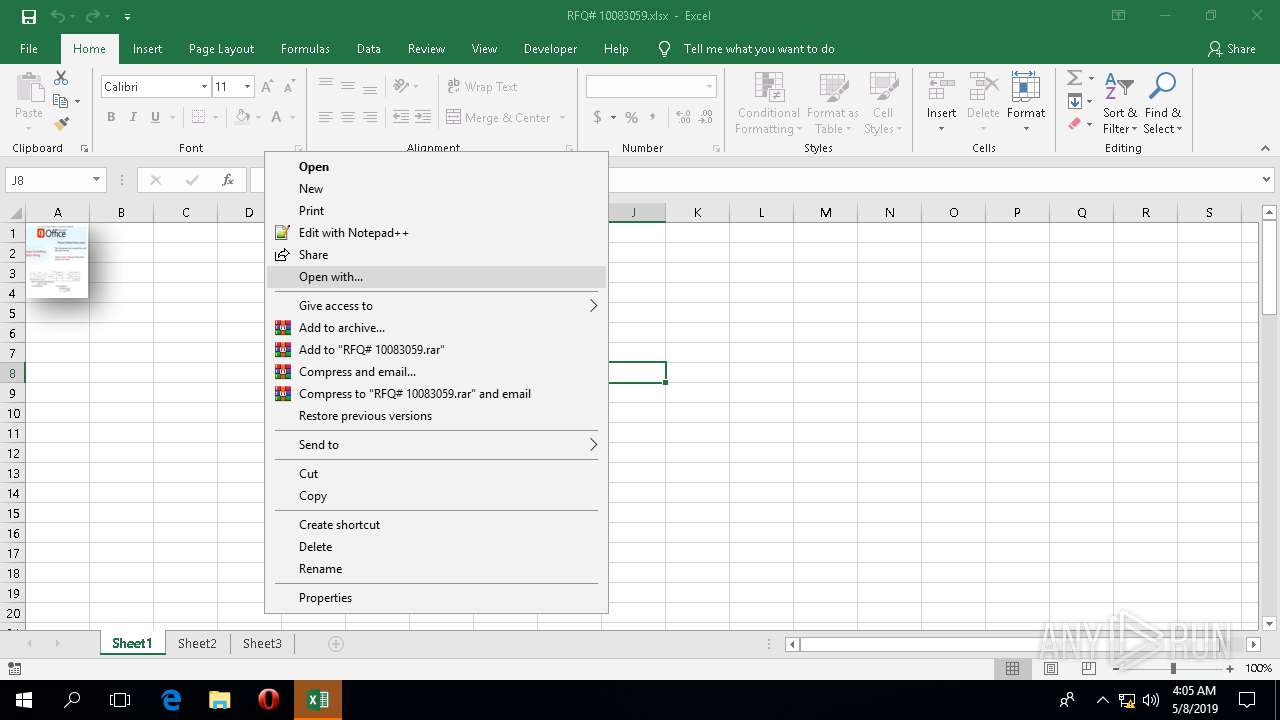Image resolution: width=1280 pixels, height=720 pixels.
Task: Choose Open with... in the context menu
Action: coord(436,277)
